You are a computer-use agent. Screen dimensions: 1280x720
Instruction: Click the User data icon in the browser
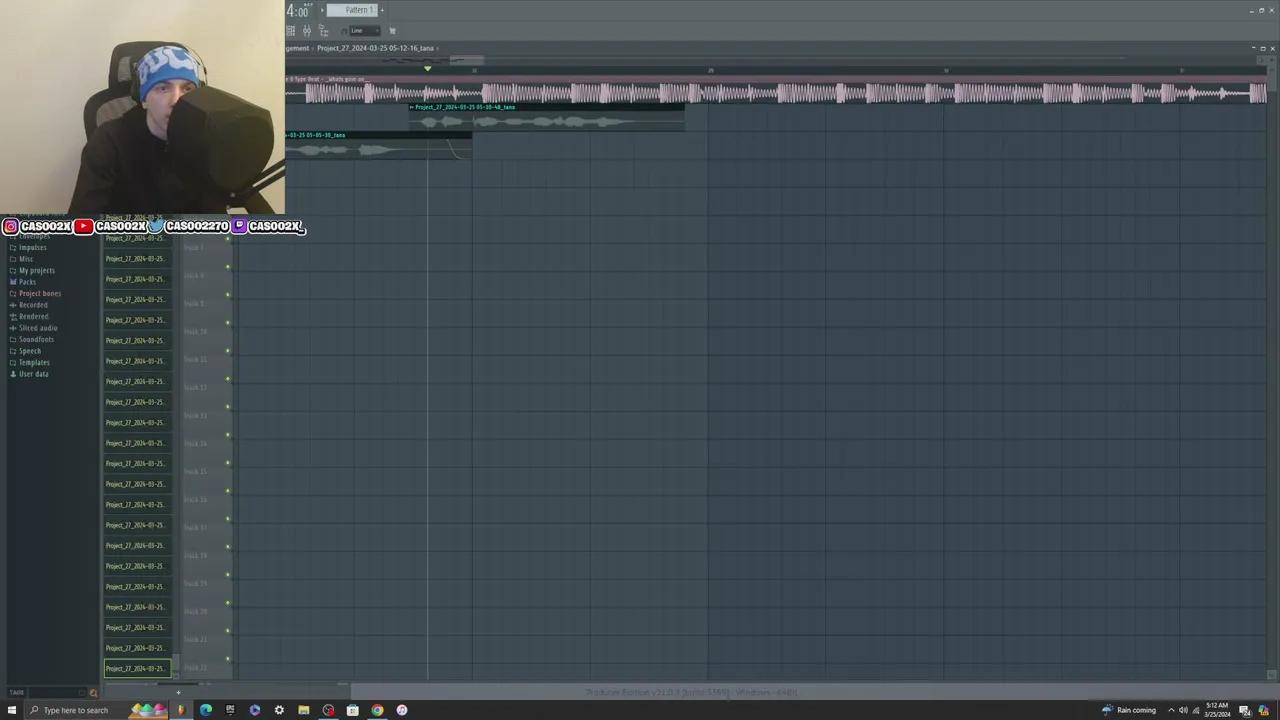pos(13,374)
